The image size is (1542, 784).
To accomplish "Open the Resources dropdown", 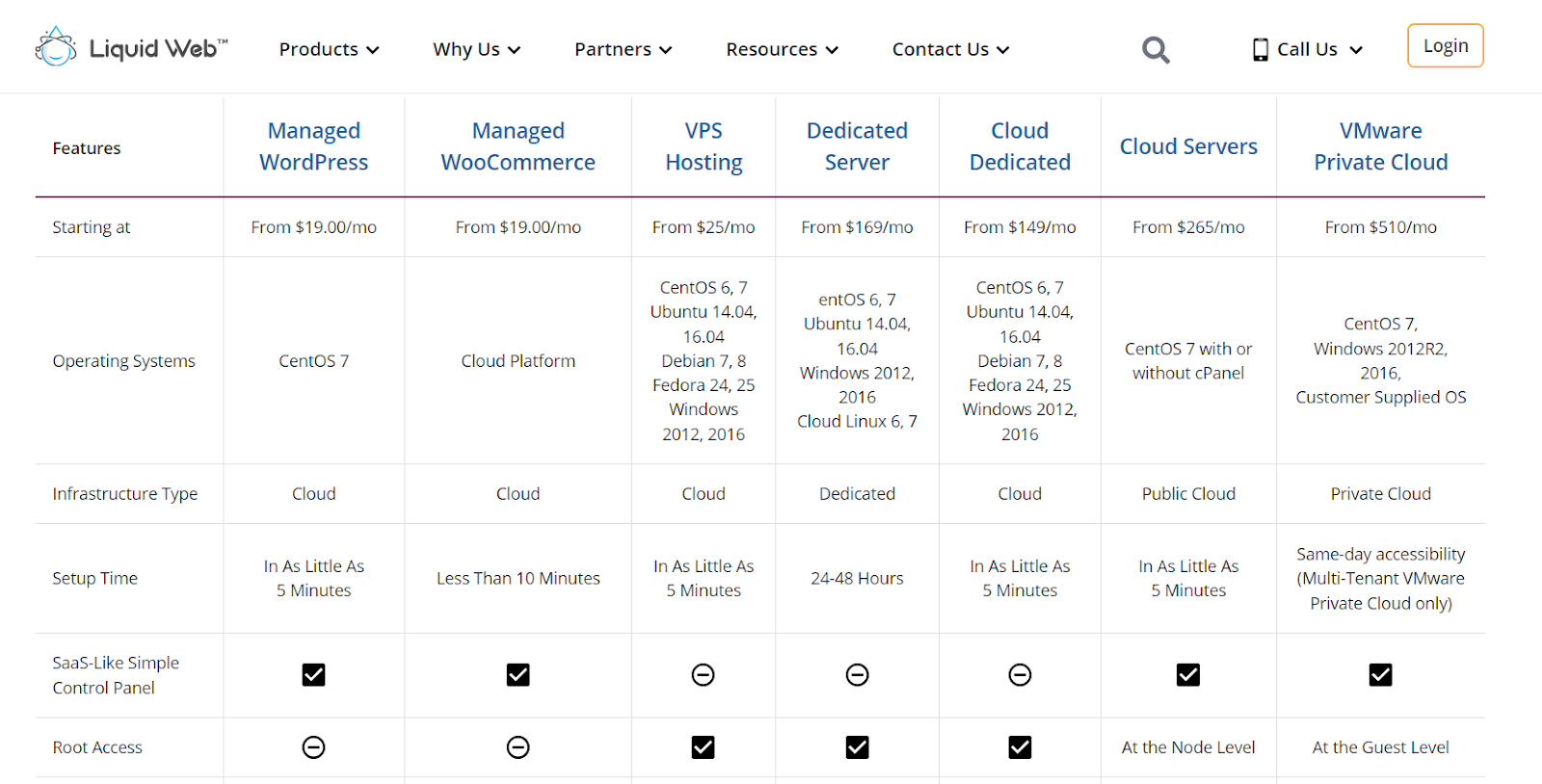I will point(782,49).
